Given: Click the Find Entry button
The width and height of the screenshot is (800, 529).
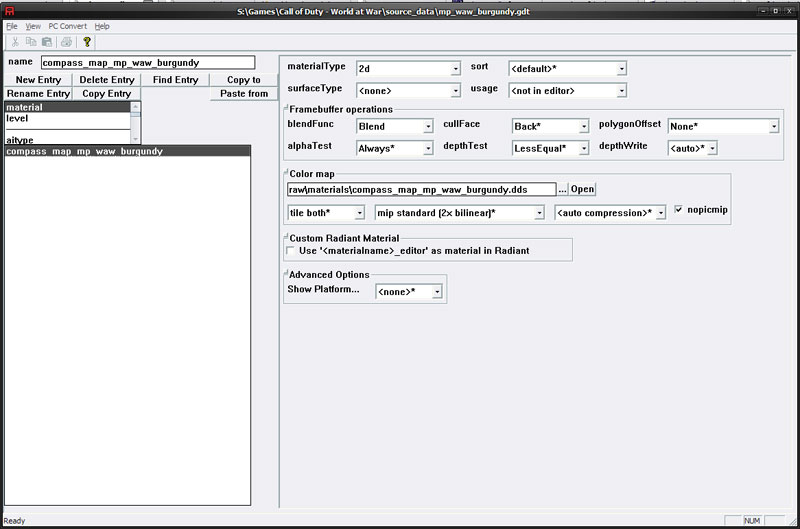Looking at the screenshot, I should tap(176, 80).
